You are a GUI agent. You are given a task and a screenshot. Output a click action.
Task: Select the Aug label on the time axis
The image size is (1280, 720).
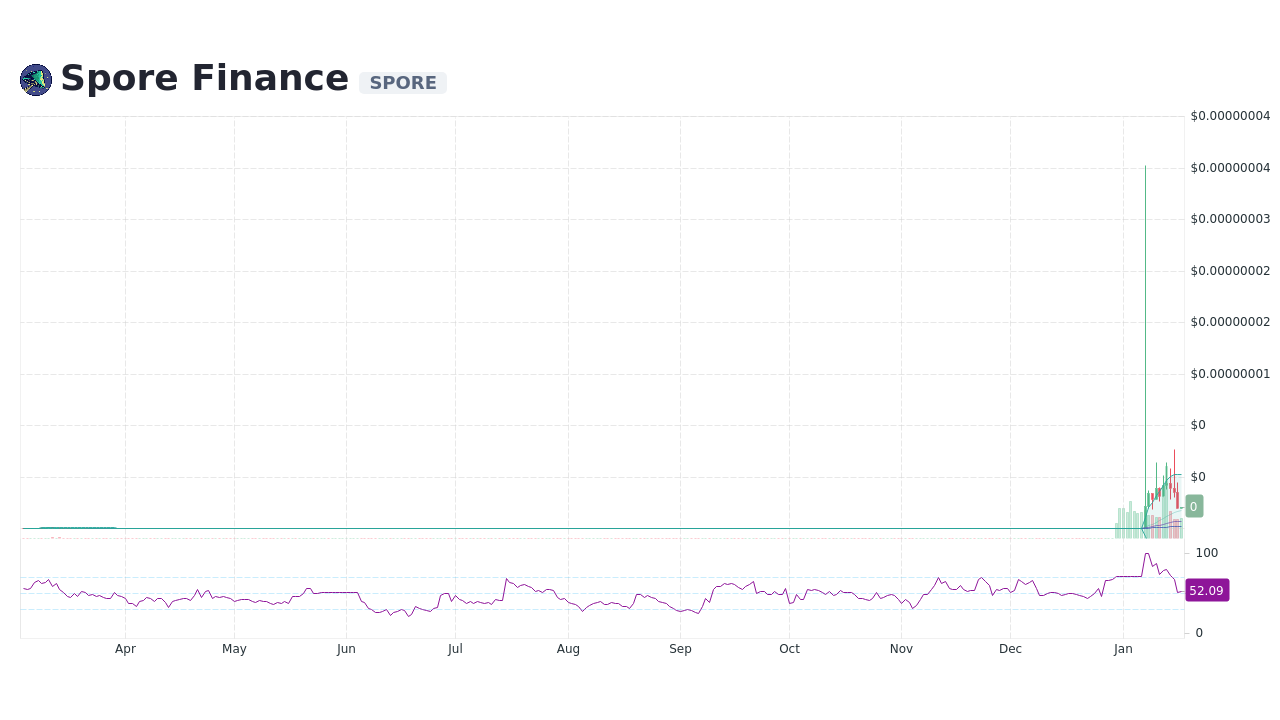coord(568,649)
